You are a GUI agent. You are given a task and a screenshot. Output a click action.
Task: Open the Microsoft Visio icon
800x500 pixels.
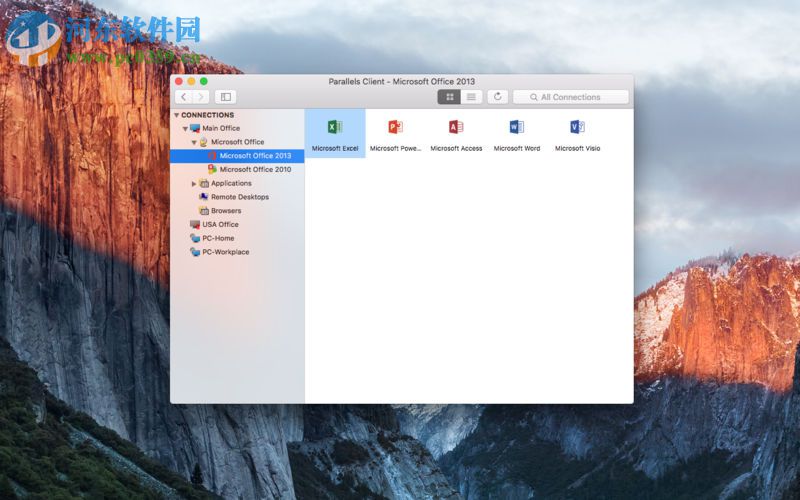577,127
